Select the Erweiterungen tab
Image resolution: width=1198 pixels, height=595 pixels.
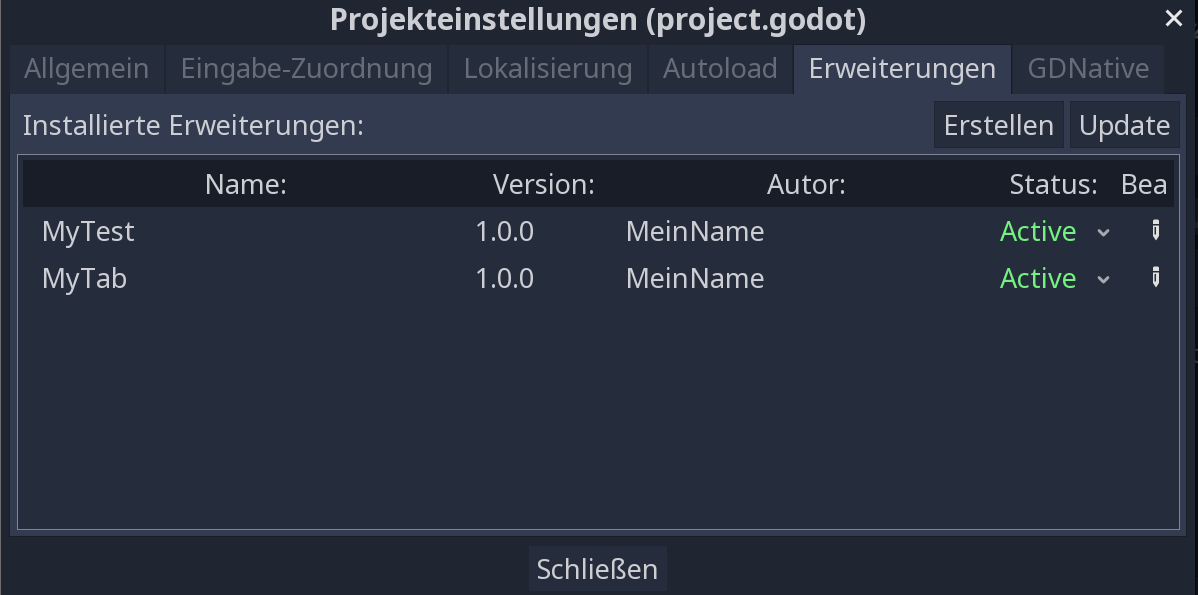(x=902, y=69)
